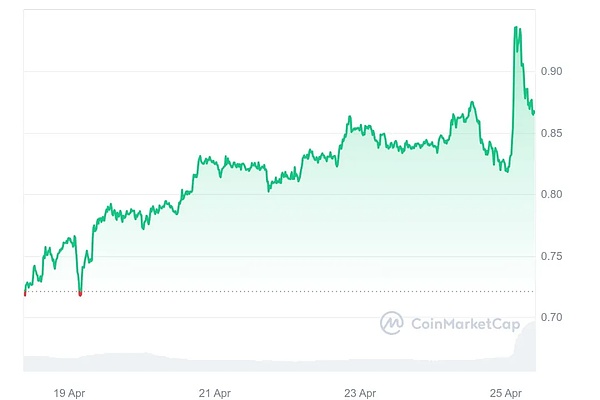Click the highest peak of the price line
This screenshot has height=400, width=600.
point(516,28)
